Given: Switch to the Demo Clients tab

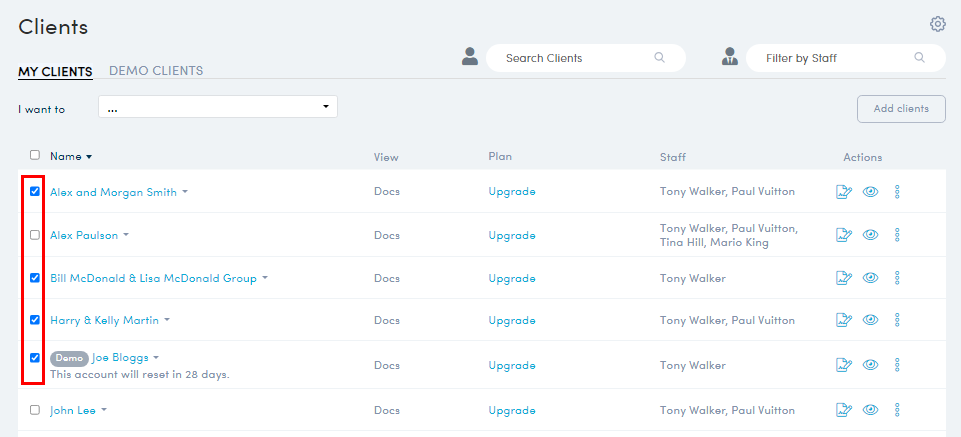Looking at the screenshot, I should click(156, 71).
